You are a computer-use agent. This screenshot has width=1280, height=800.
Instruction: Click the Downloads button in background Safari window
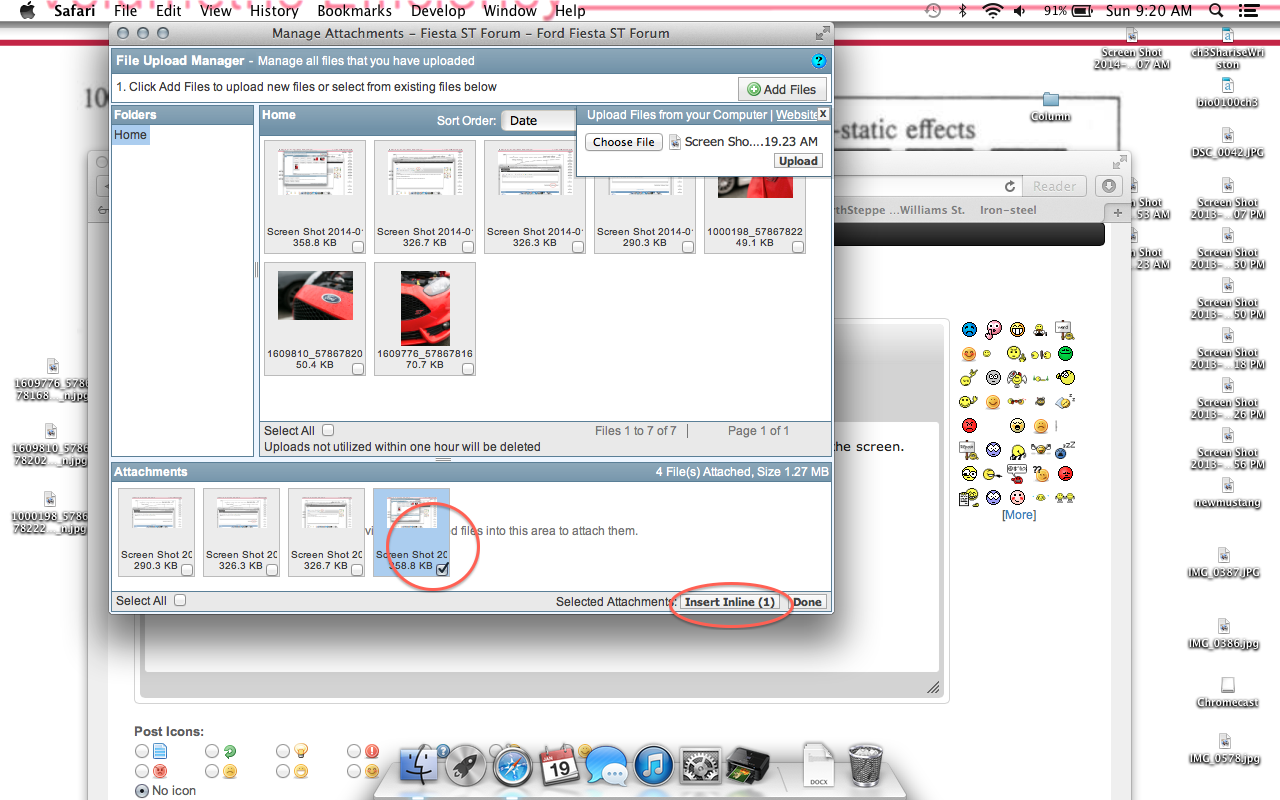pyautogui.click(x=1108, y=186)
